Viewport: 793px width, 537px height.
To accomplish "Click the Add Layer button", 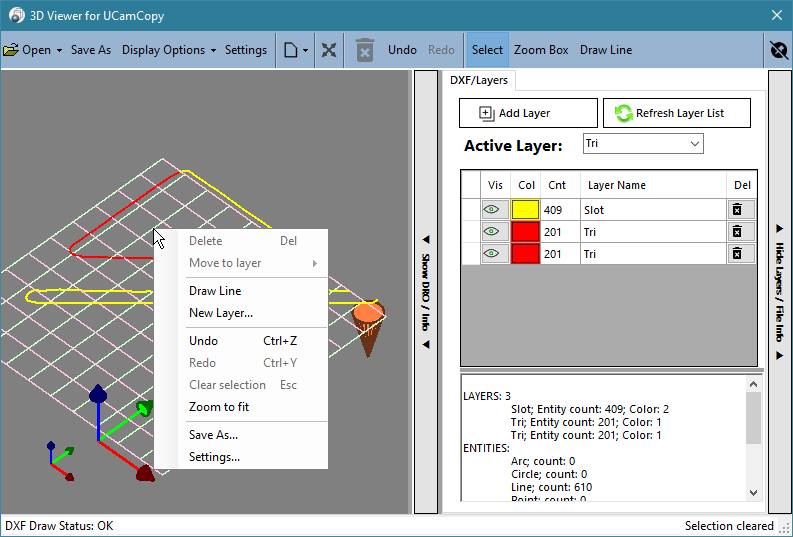I will coord(528,113).
